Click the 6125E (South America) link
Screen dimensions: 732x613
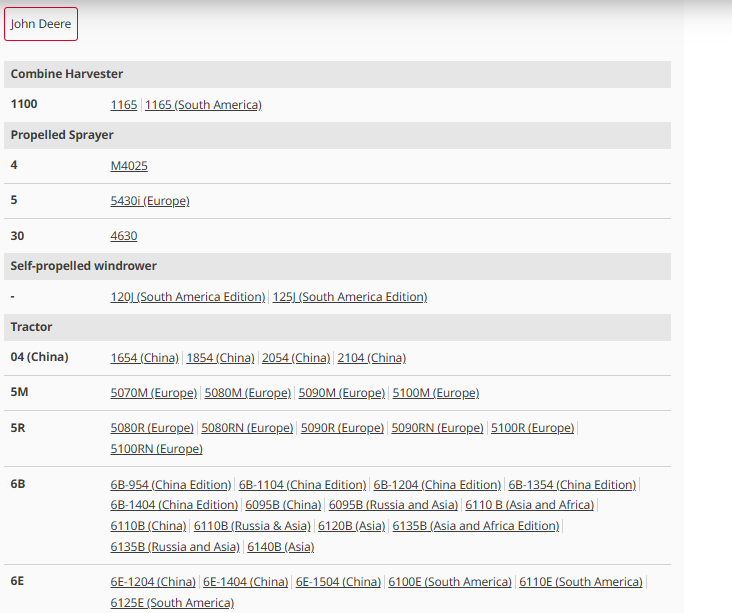click(x=172, y=603)
